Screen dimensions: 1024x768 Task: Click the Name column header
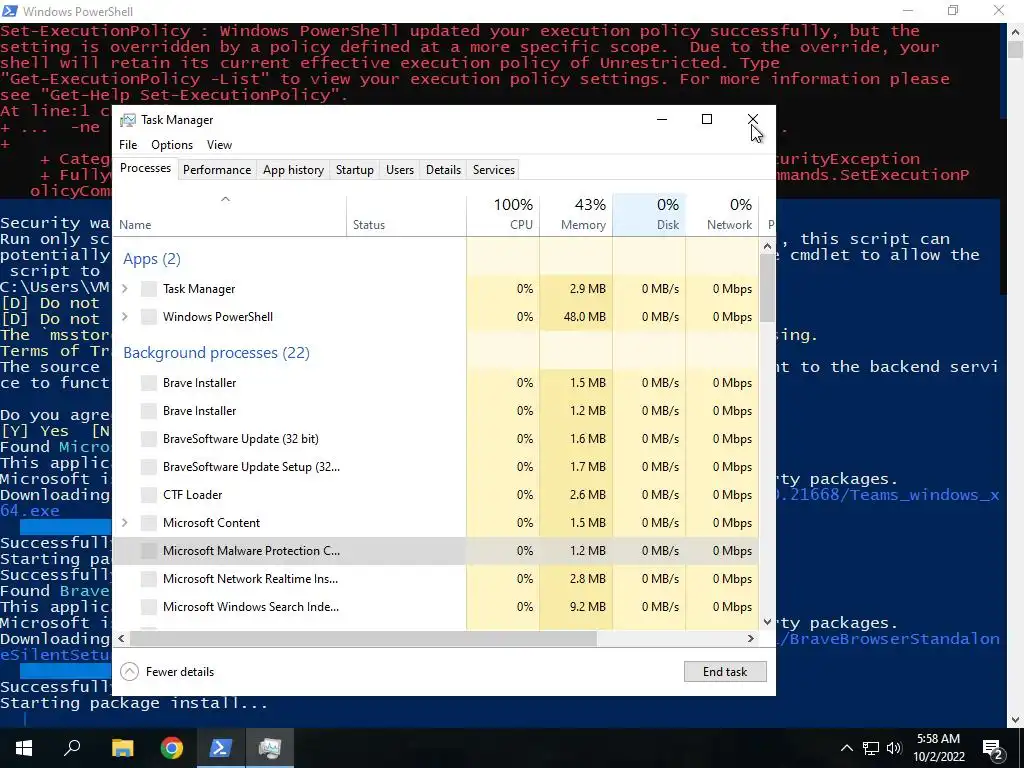tap(230, 215)
